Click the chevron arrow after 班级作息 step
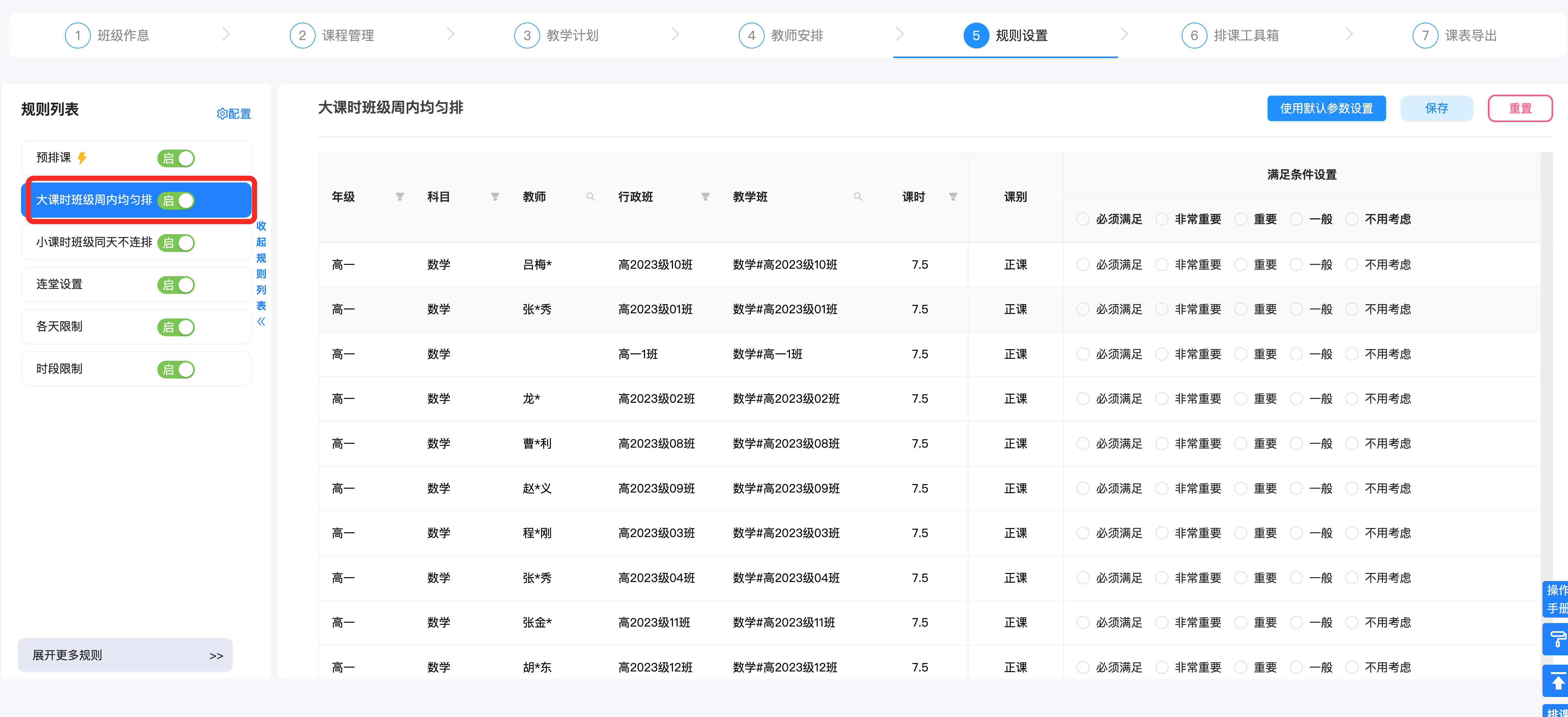The image size is (1568, 717). 226,34
